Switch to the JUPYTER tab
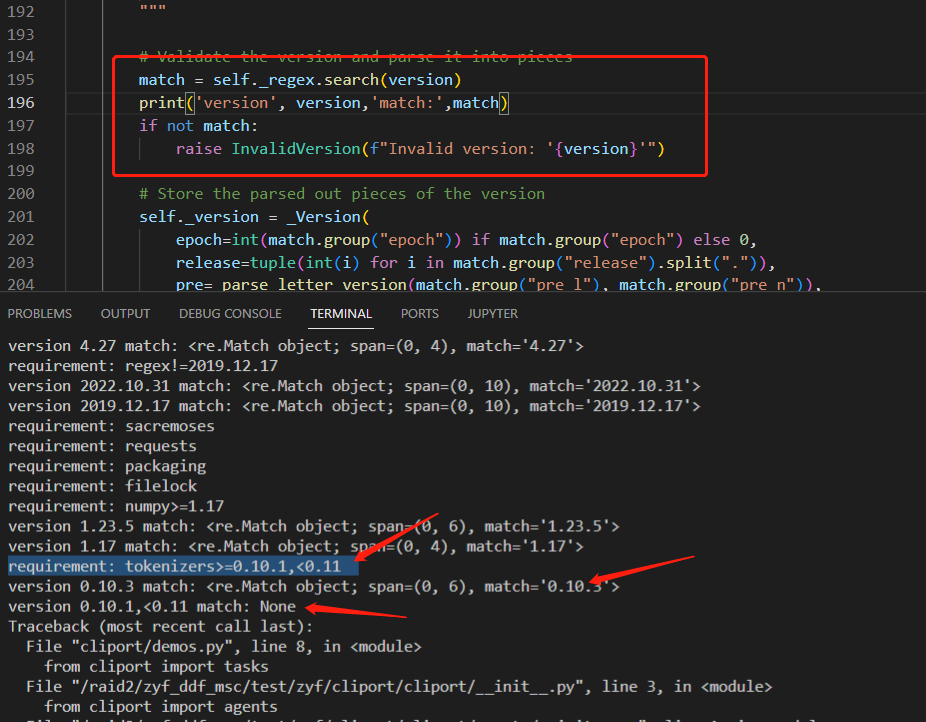Image resolution: width=926 pixels, height=722 pixels. pyautogui.click(x=492, y=313)
